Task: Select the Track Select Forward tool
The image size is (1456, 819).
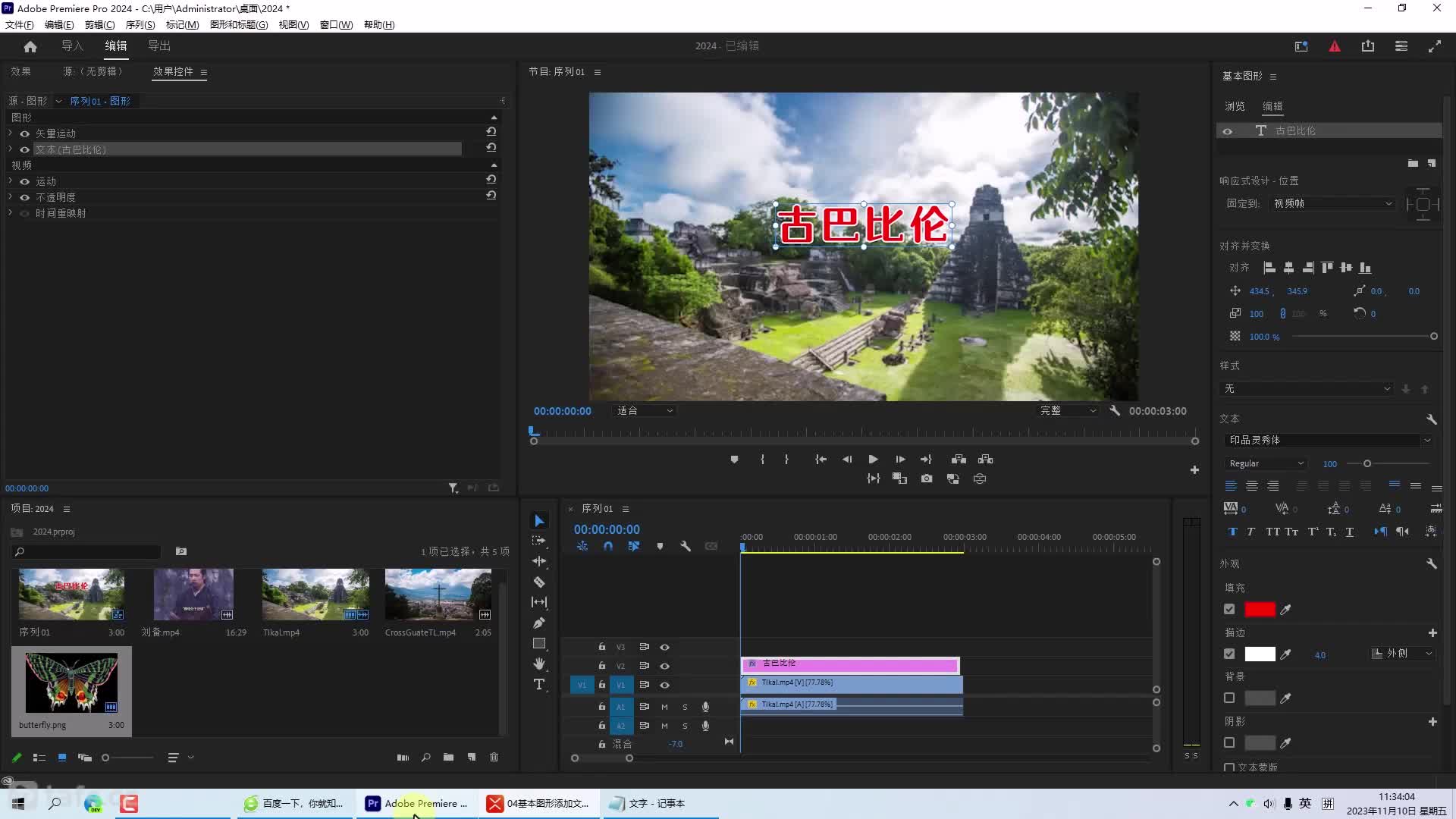Action: 539,541
